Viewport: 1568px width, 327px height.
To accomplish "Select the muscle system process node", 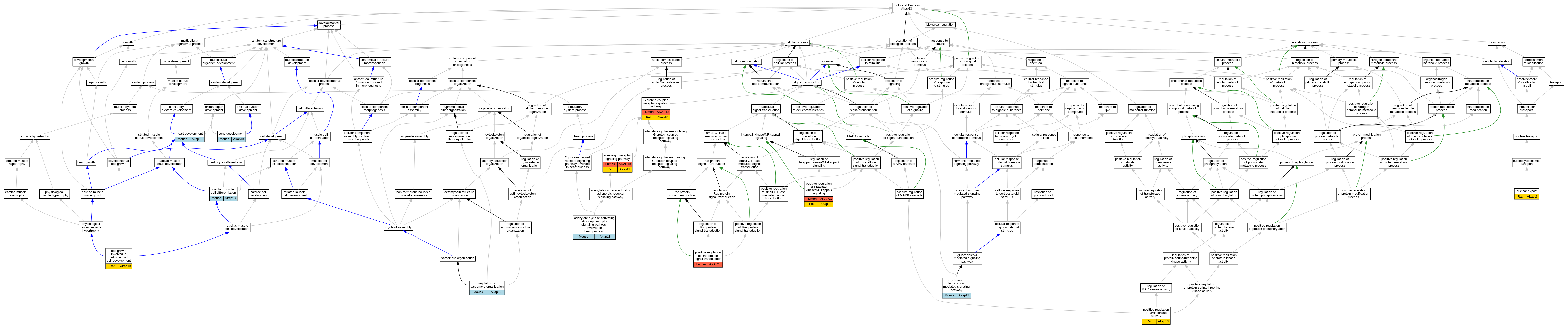I will [125, 109].
